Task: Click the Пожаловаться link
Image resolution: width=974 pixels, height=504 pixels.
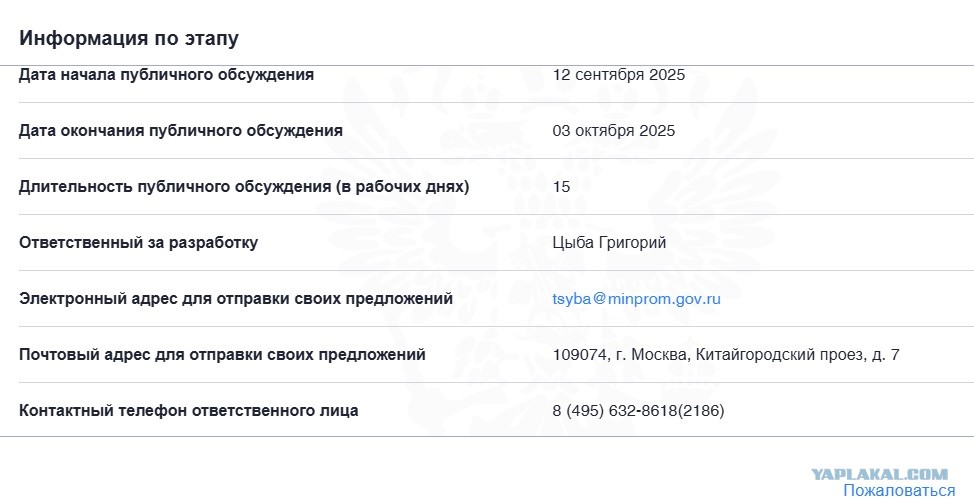Action: (x=899, y=491)
